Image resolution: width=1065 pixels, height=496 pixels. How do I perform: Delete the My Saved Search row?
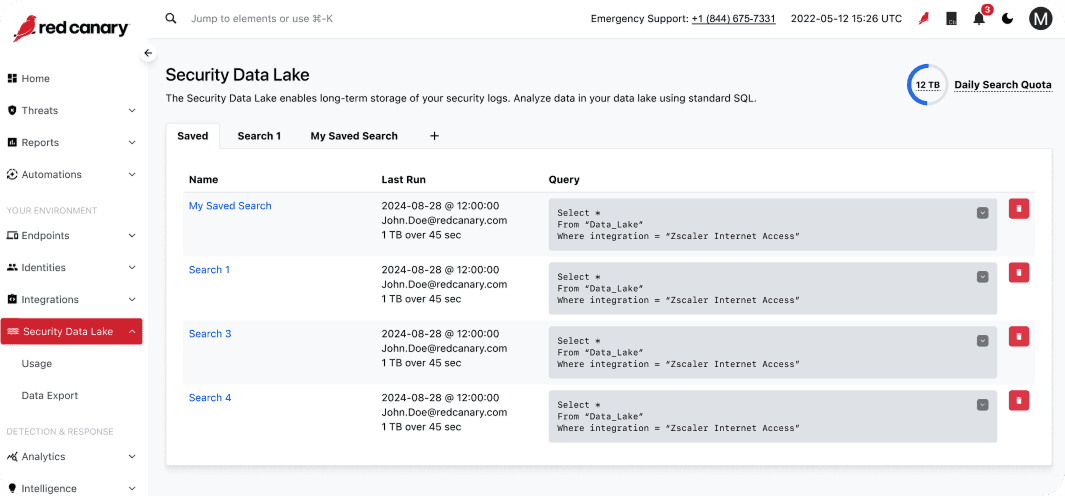[x=1019, y=209]
